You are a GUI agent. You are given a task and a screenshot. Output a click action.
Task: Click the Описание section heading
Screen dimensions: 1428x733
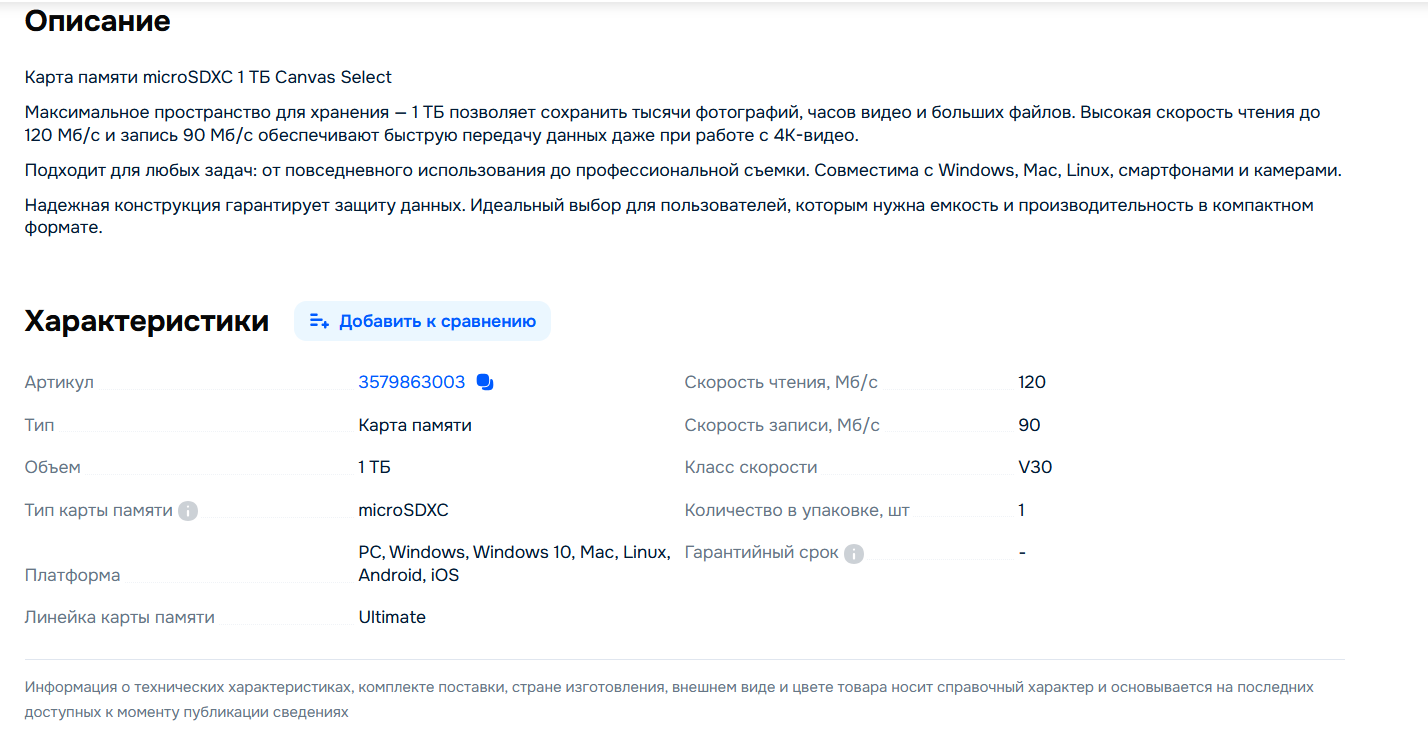pyautogui.click(x=97, y=21)
